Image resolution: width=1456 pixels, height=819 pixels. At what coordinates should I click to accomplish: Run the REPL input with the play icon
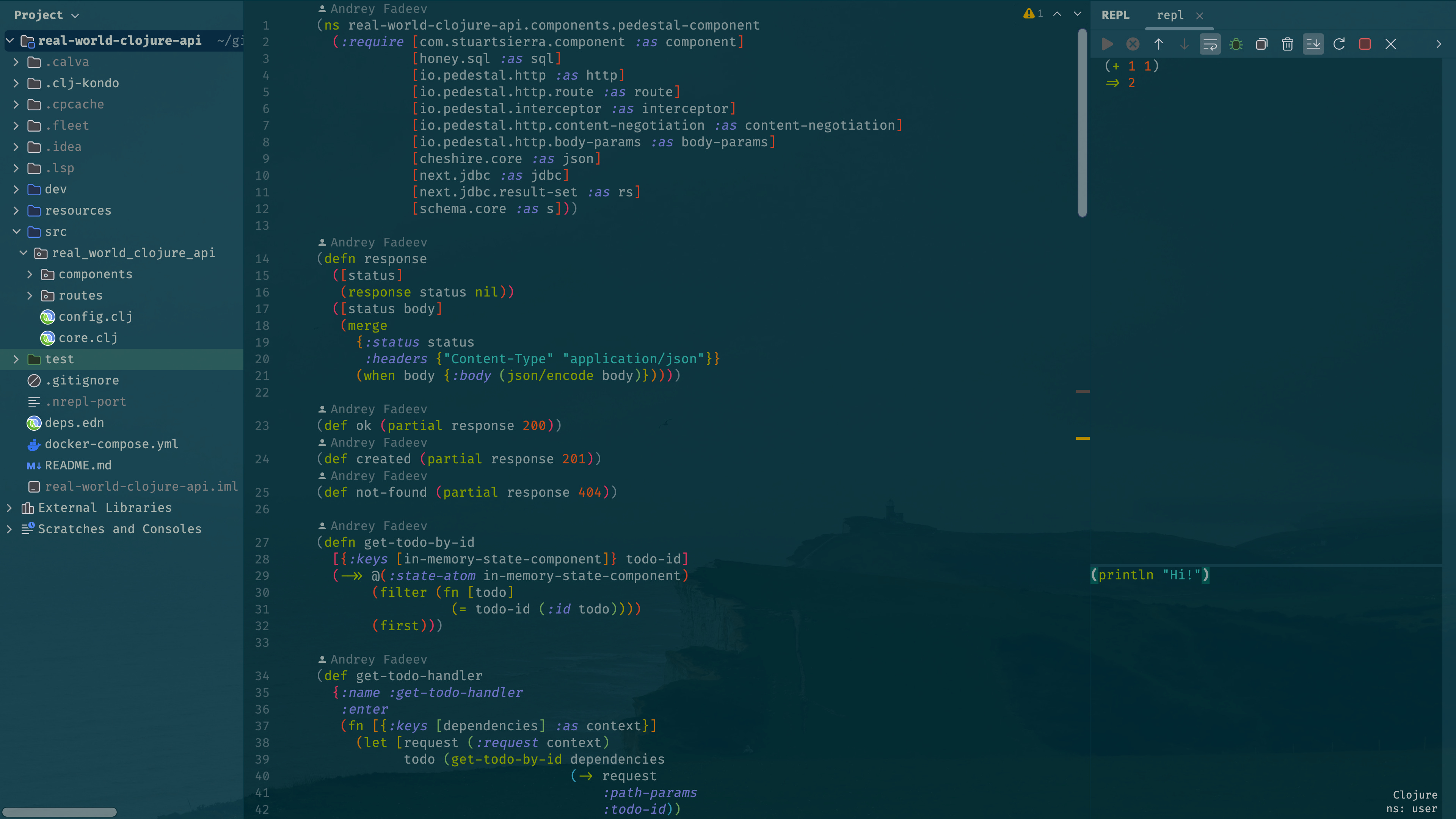(x=1107, y=44)
